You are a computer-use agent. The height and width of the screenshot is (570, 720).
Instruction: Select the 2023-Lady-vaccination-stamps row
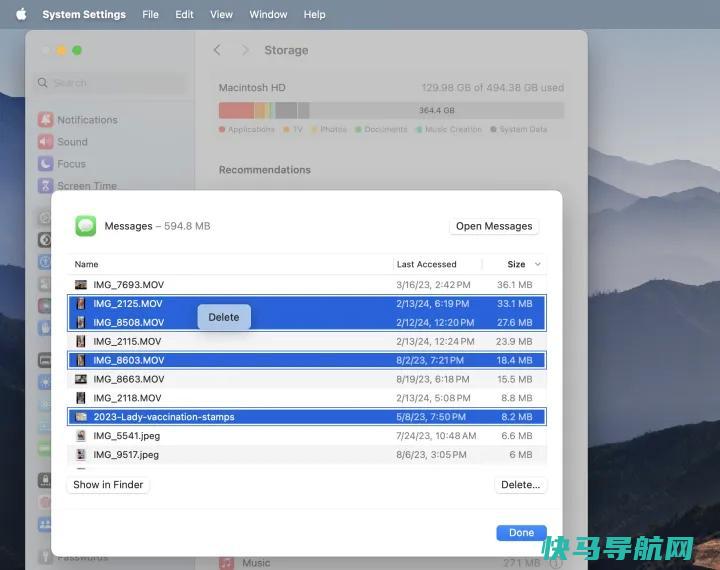pos(307,417)
